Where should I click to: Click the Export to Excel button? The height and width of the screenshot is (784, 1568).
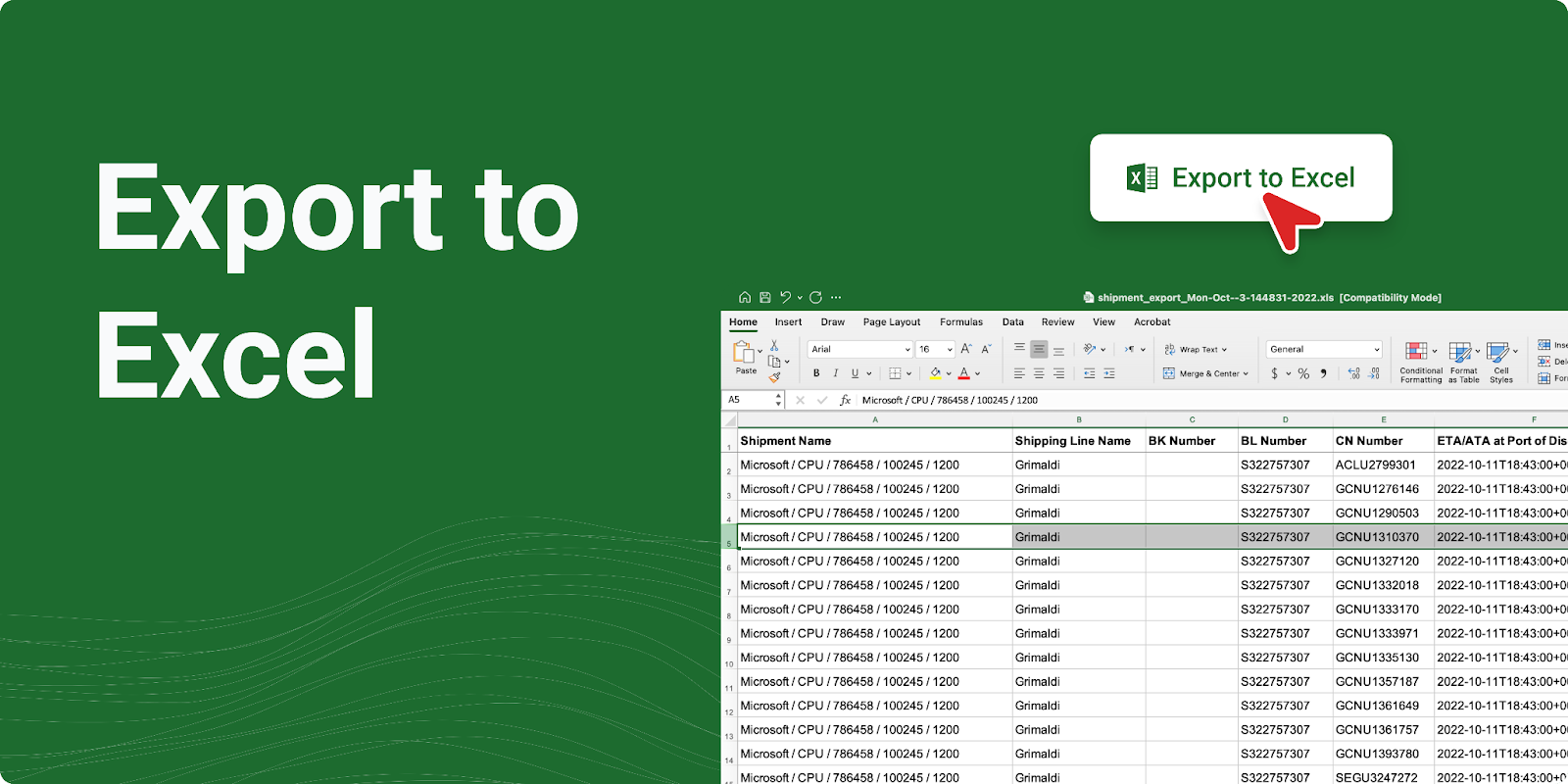1241,177
